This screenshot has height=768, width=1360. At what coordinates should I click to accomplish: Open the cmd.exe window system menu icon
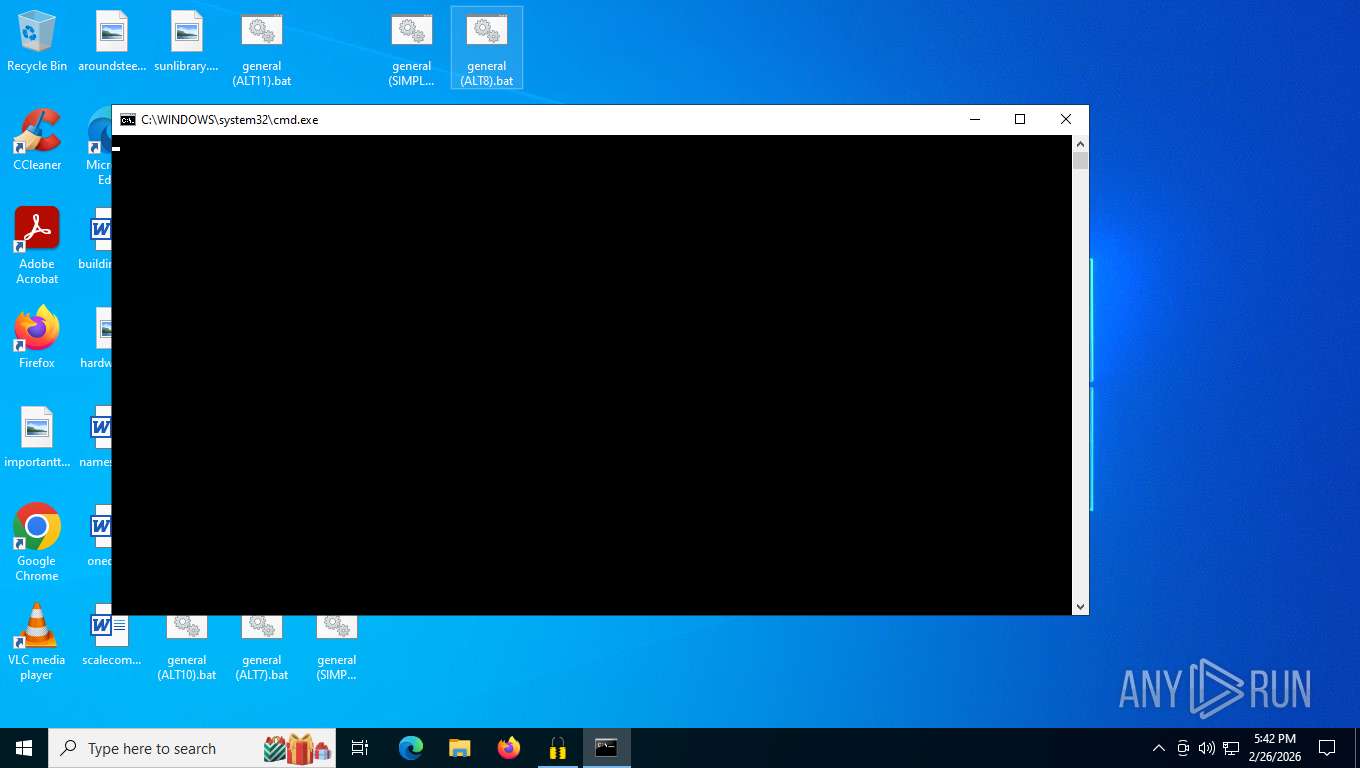click(128, 120)
